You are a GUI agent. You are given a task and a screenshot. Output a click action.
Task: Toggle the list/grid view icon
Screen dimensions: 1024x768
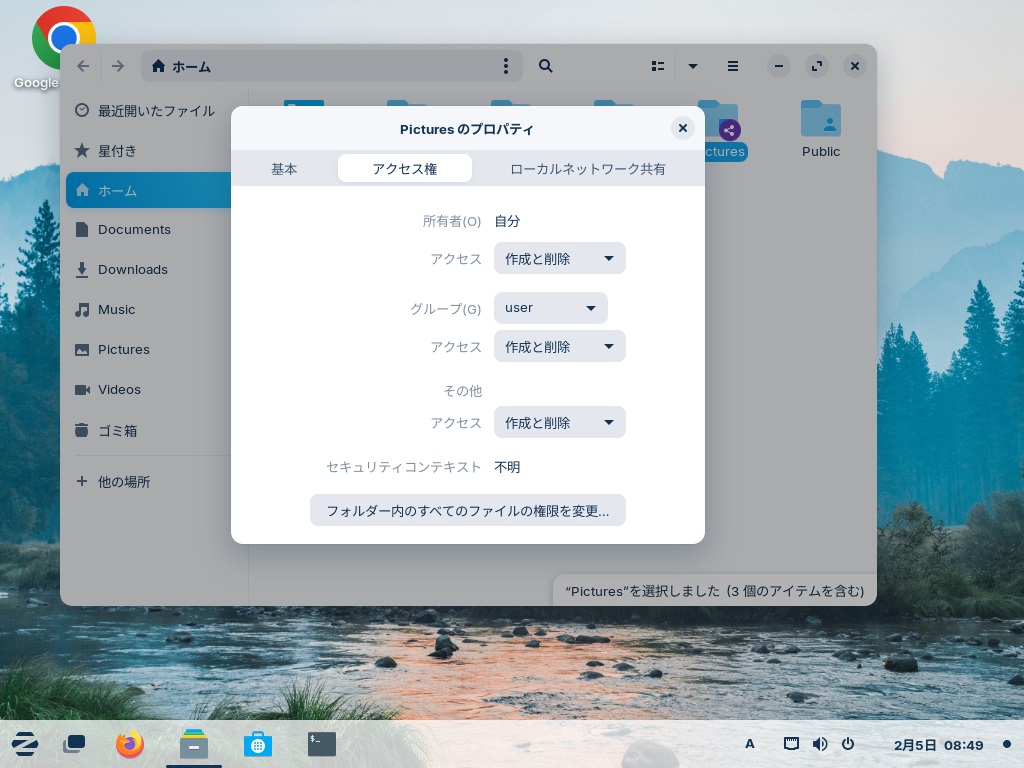(658, 66)
